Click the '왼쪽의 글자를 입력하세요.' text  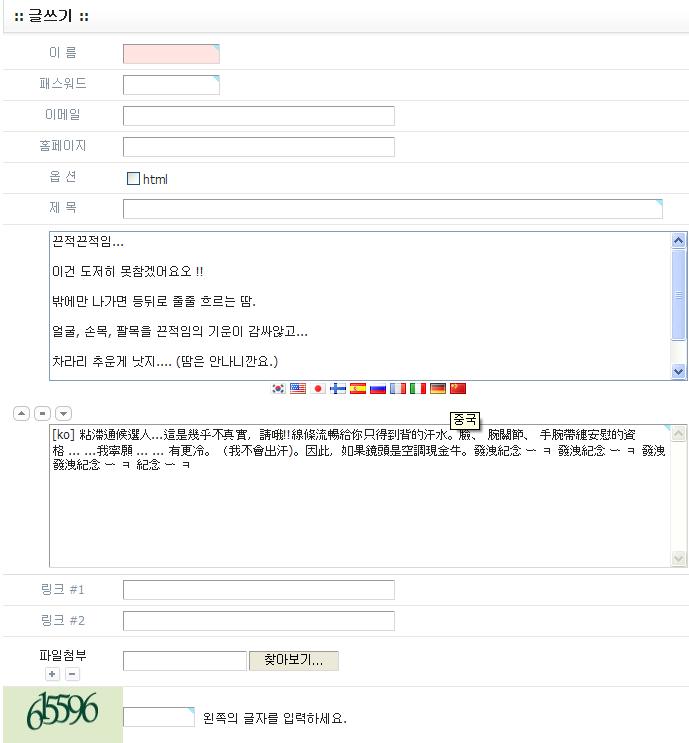[x=275, y=718]
